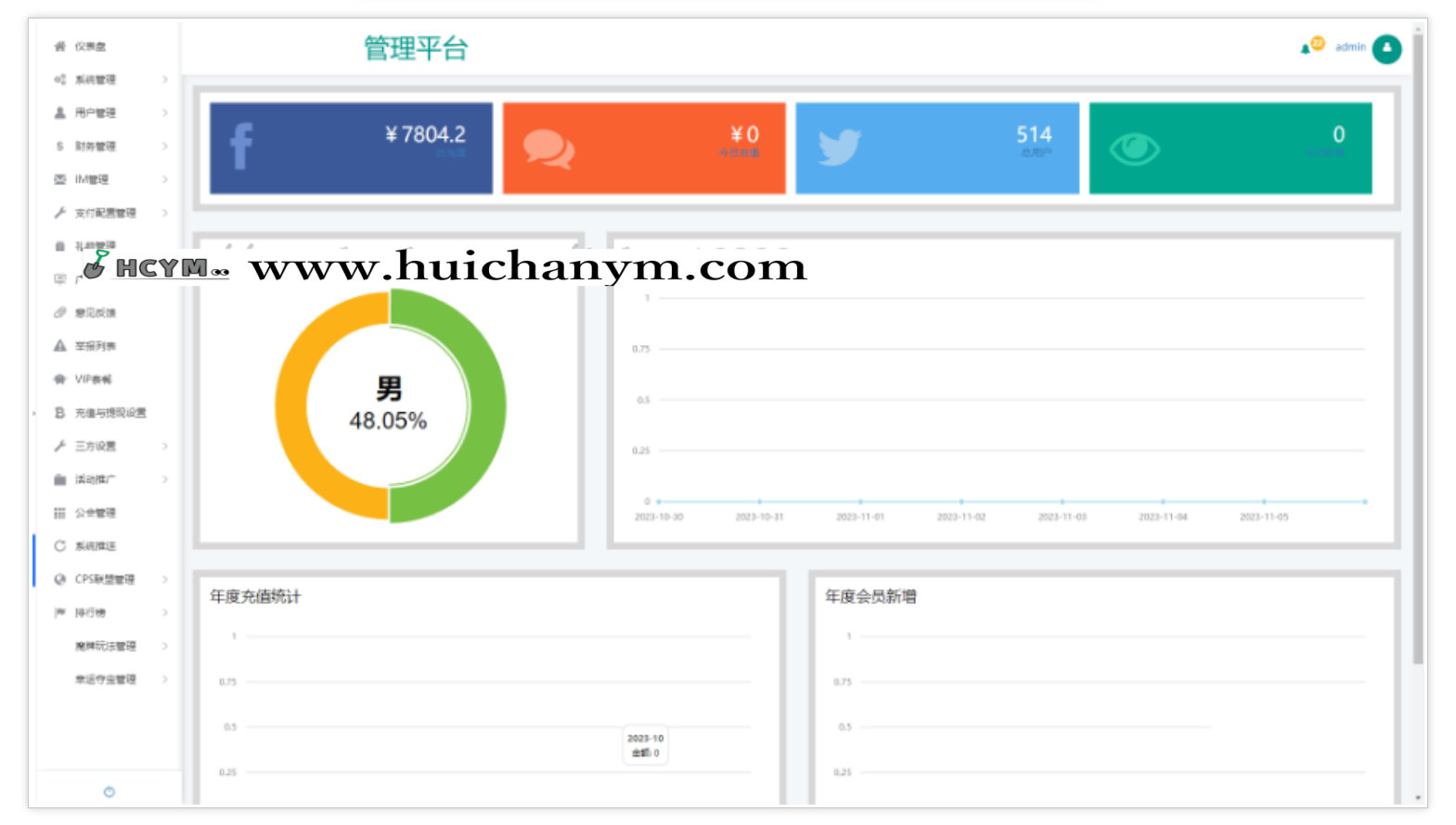Expand the 用户管理 submenu arrow
Image resolution: width=1456 pixels, height=825 pixels.
click(x=164, y=113)
